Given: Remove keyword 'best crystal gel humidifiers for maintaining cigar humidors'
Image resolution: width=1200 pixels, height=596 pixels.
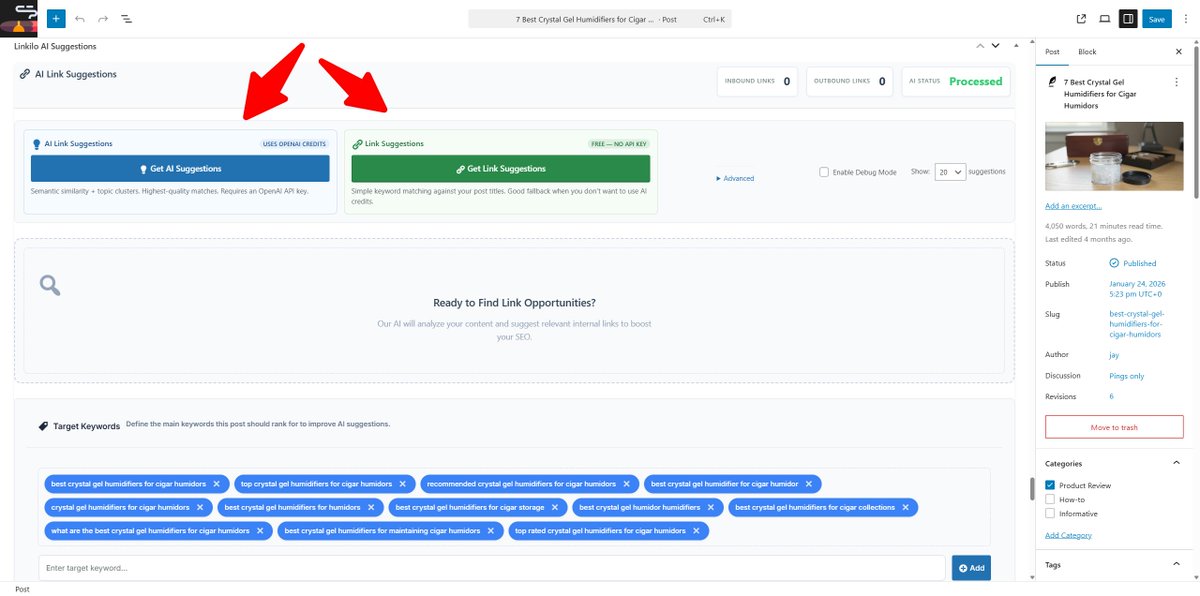Looking at the screenshot, I should pyautogui.click(x=490, y=531).
